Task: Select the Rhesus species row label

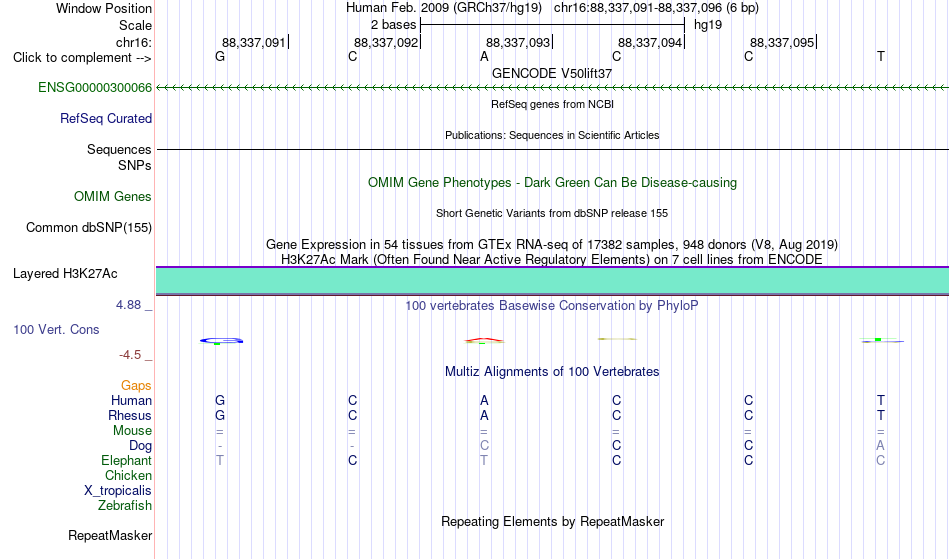Action: 130,416
